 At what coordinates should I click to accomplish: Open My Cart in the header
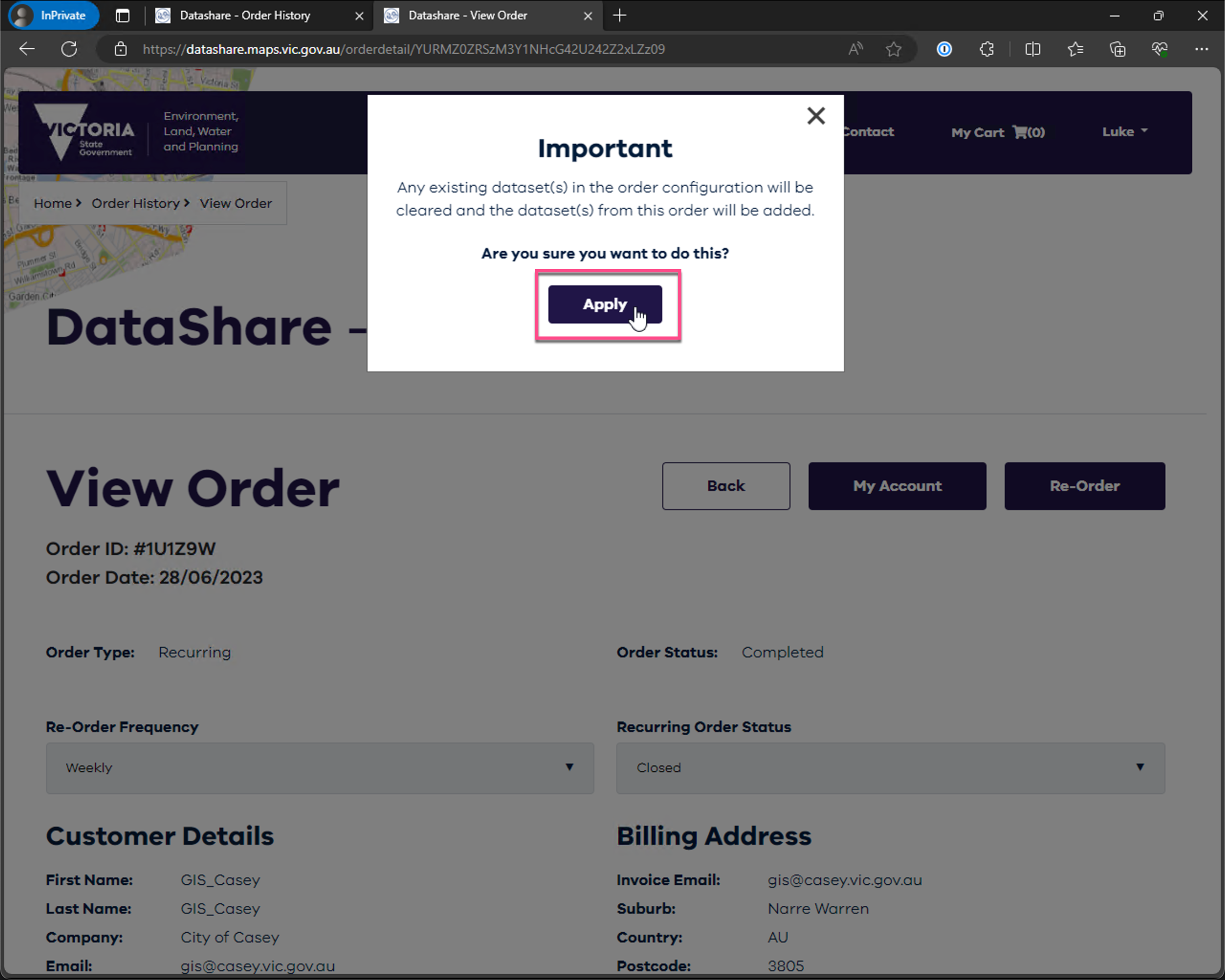(x=998, y=132)
